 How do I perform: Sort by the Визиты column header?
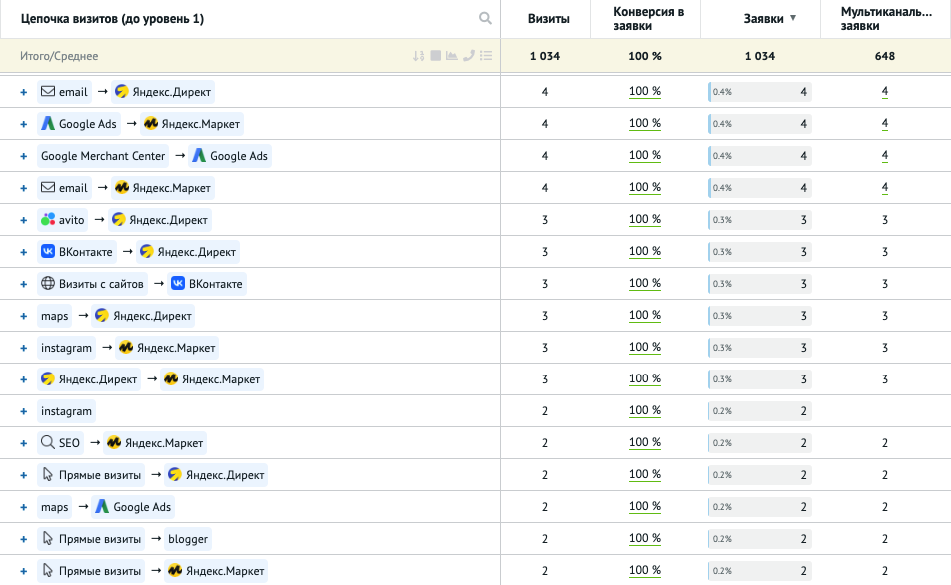(x=550, y=18)
